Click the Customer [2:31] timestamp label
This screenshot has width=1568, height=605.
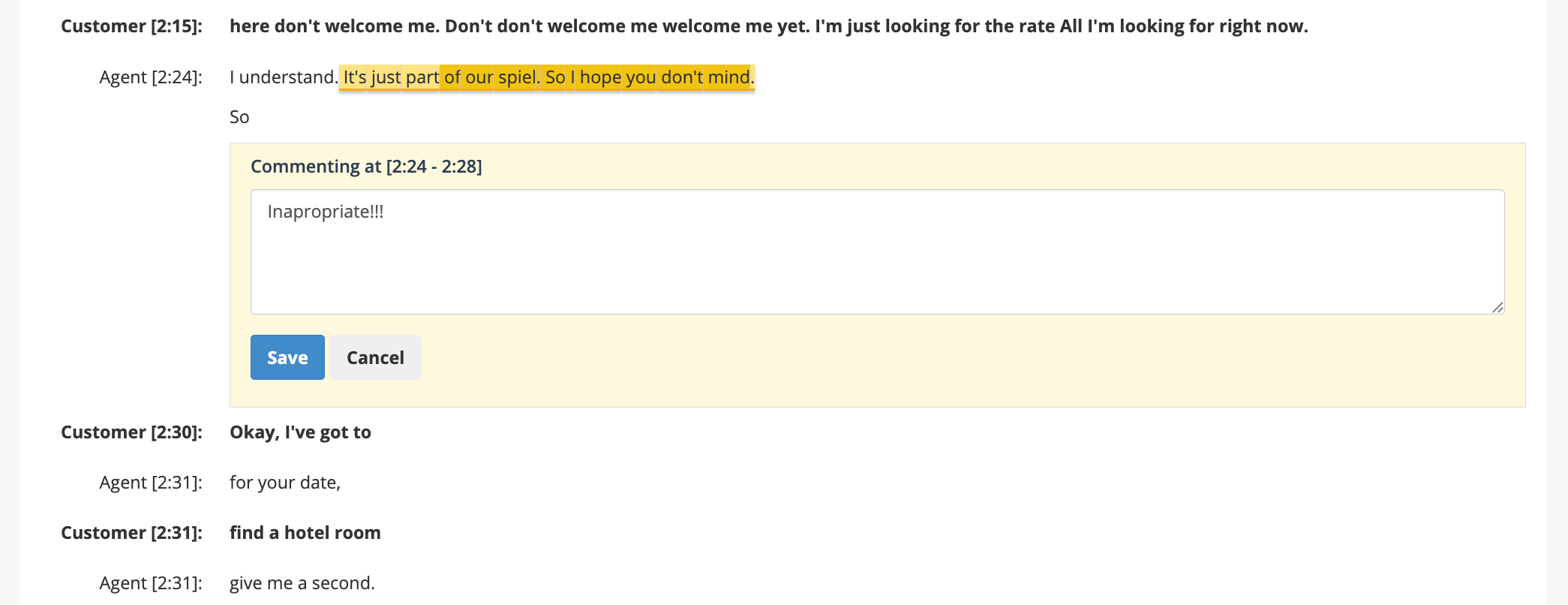131,533
